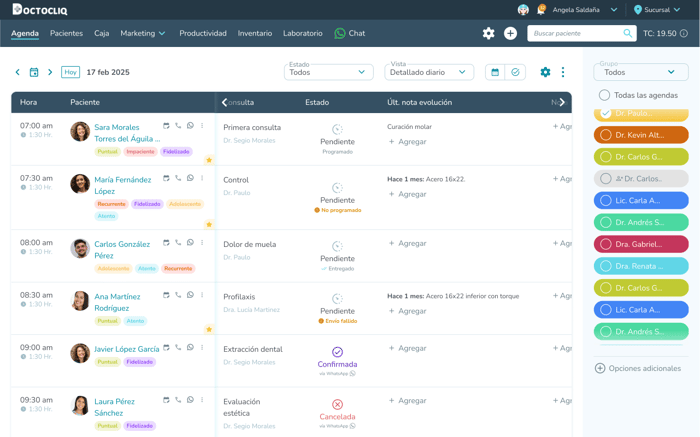700x437 pixels.
Task: Open the Vista Detallado diario dropdown
Action: click(428, 72)
